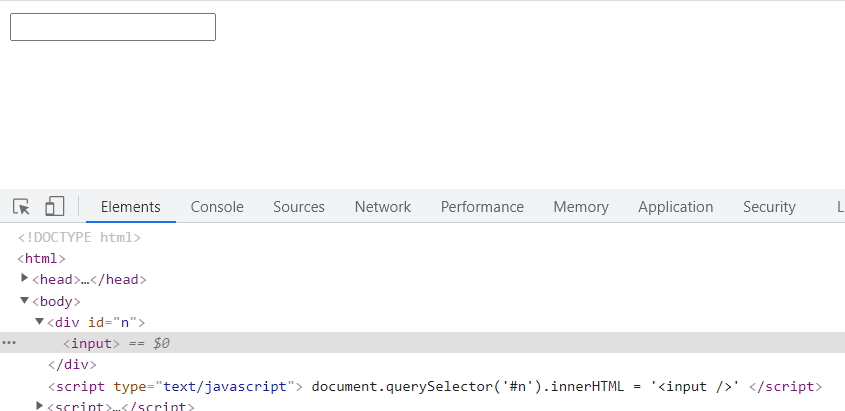Expand the collapsed script node at bottom
The width and height of the screenshot is (845, 411).
coord(39,405)
